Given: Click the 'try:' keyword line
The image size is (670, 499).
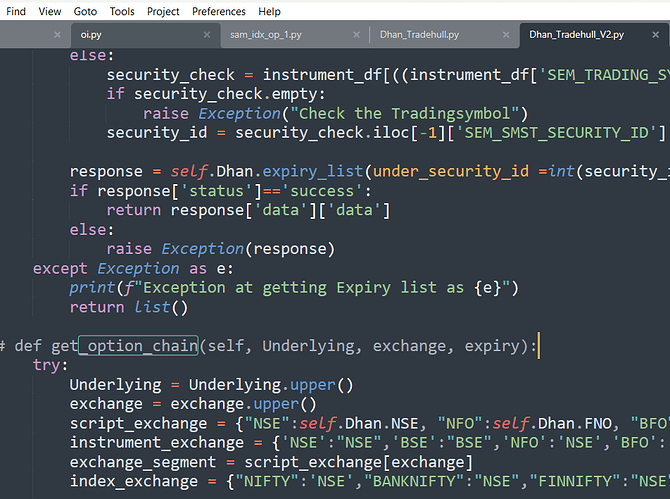Looking at the screenshot, I should (50, 365).
